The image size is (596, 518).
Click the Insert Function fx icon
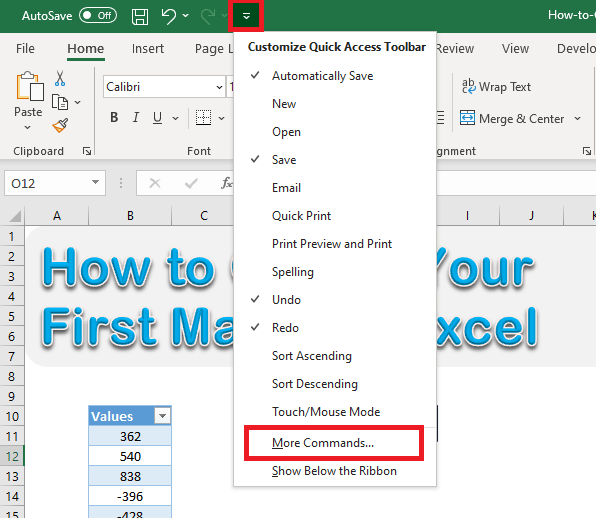click(x=227, y=183)
